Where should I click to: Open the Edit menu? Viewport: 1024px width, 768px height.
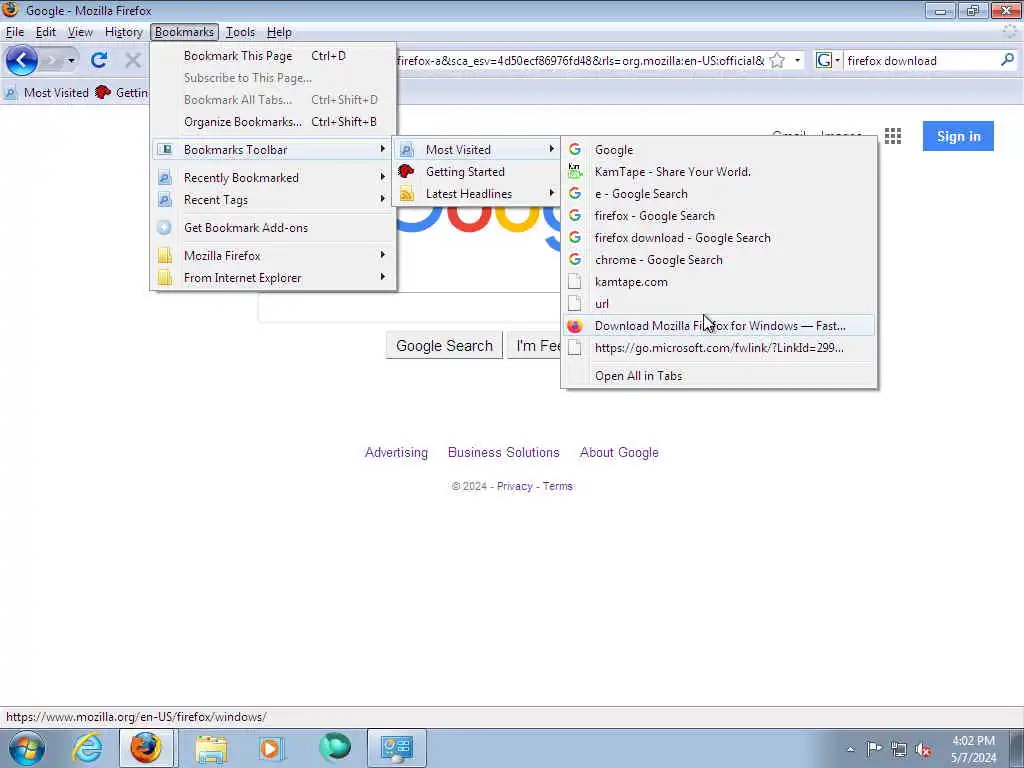point(46,32)
